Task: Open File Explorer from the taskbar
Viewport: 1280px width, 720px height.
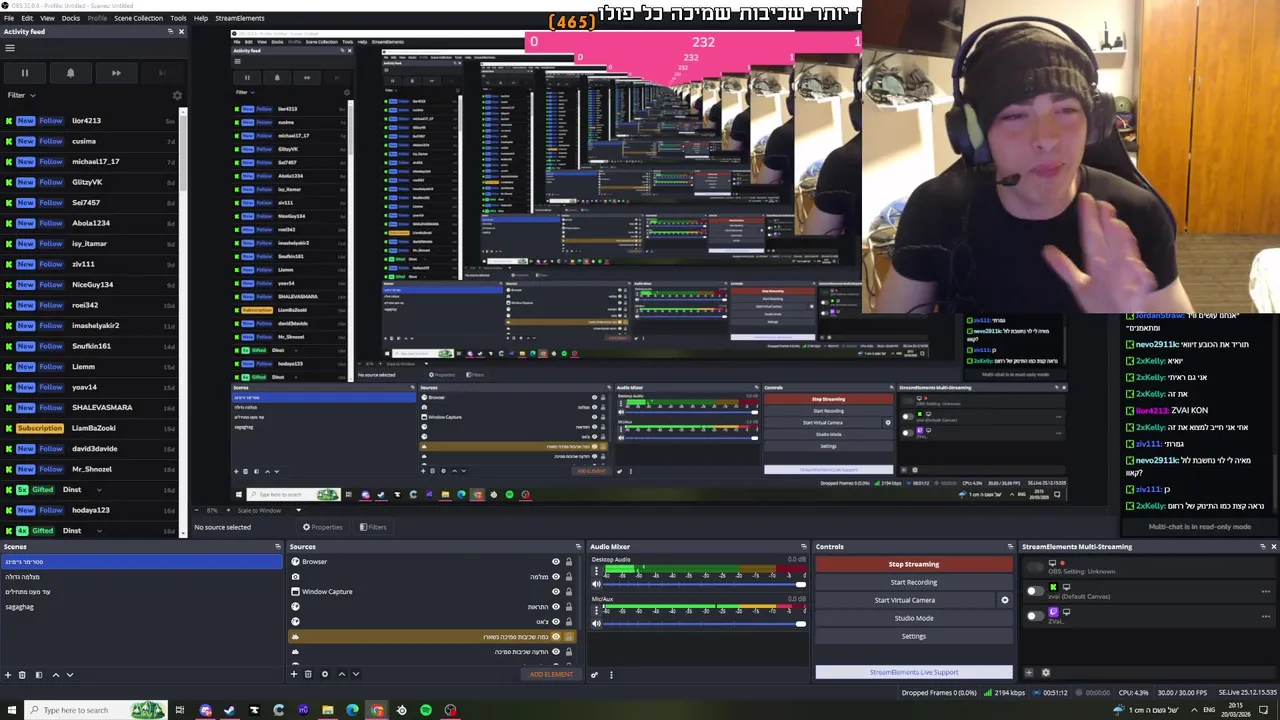Action: click(x=327, y=710)
